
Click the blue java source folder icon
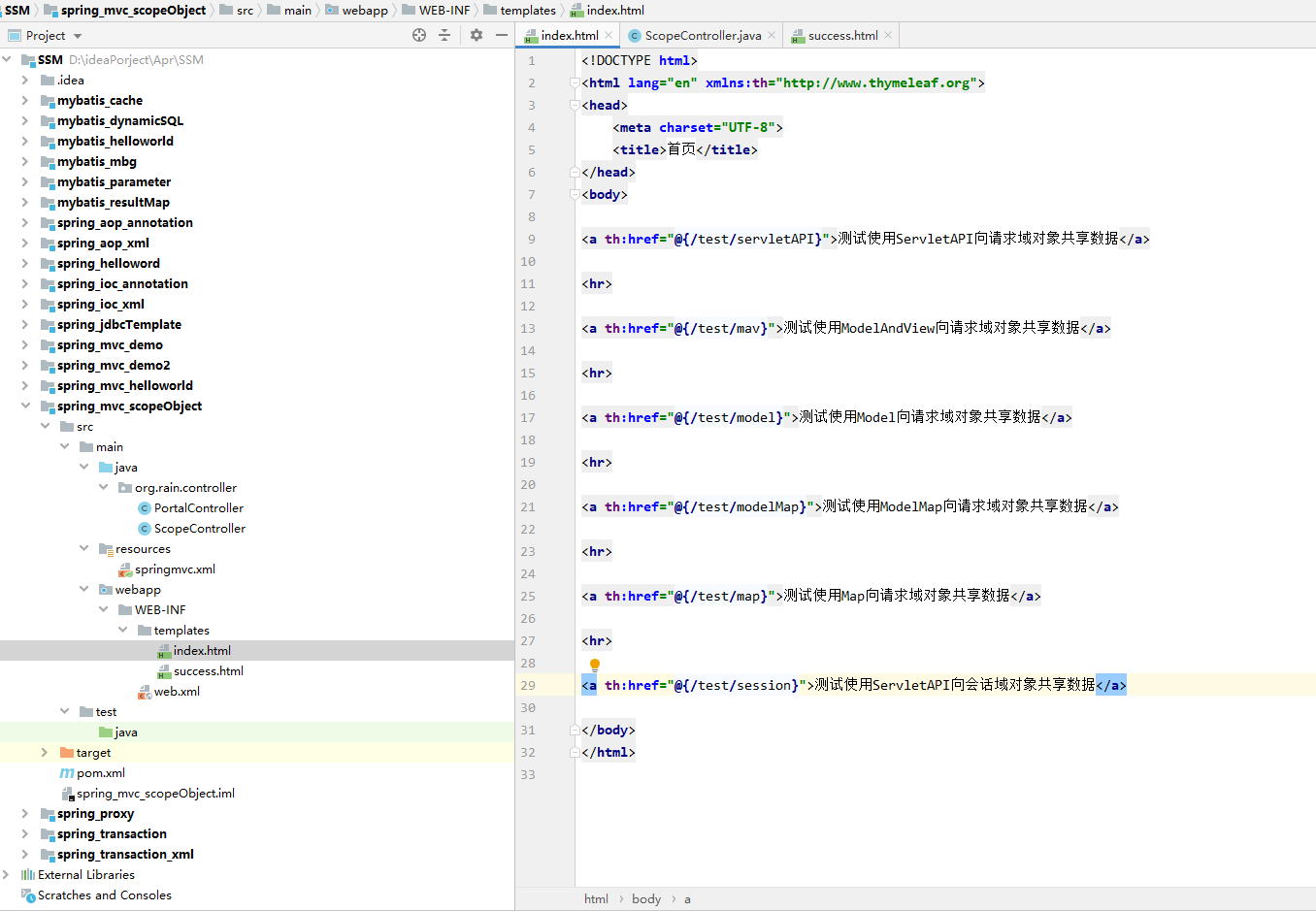(x=106, y=468)
